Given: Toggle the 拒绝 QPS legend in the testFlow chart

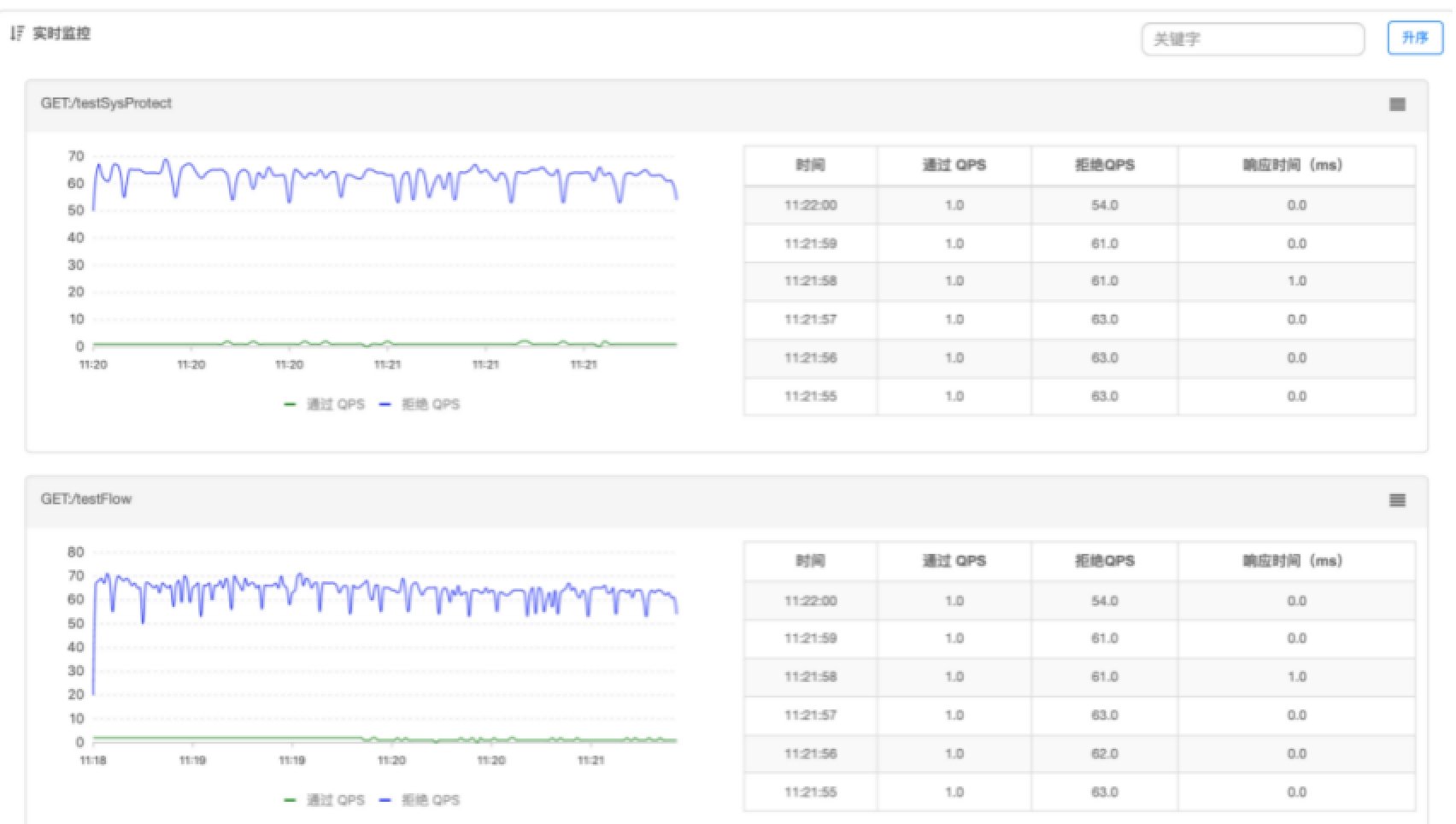Looking at the screenshot, I should click(420, 800).
